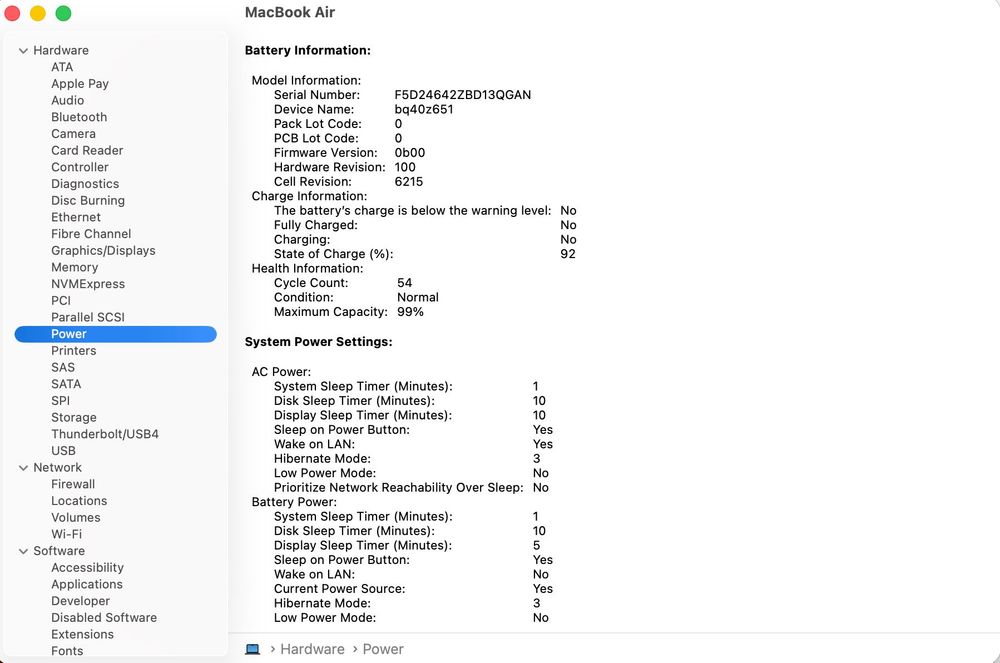Screen dimensions: 1000x663
Task: Select Accessibility under Software
Action: click(87, 567)
